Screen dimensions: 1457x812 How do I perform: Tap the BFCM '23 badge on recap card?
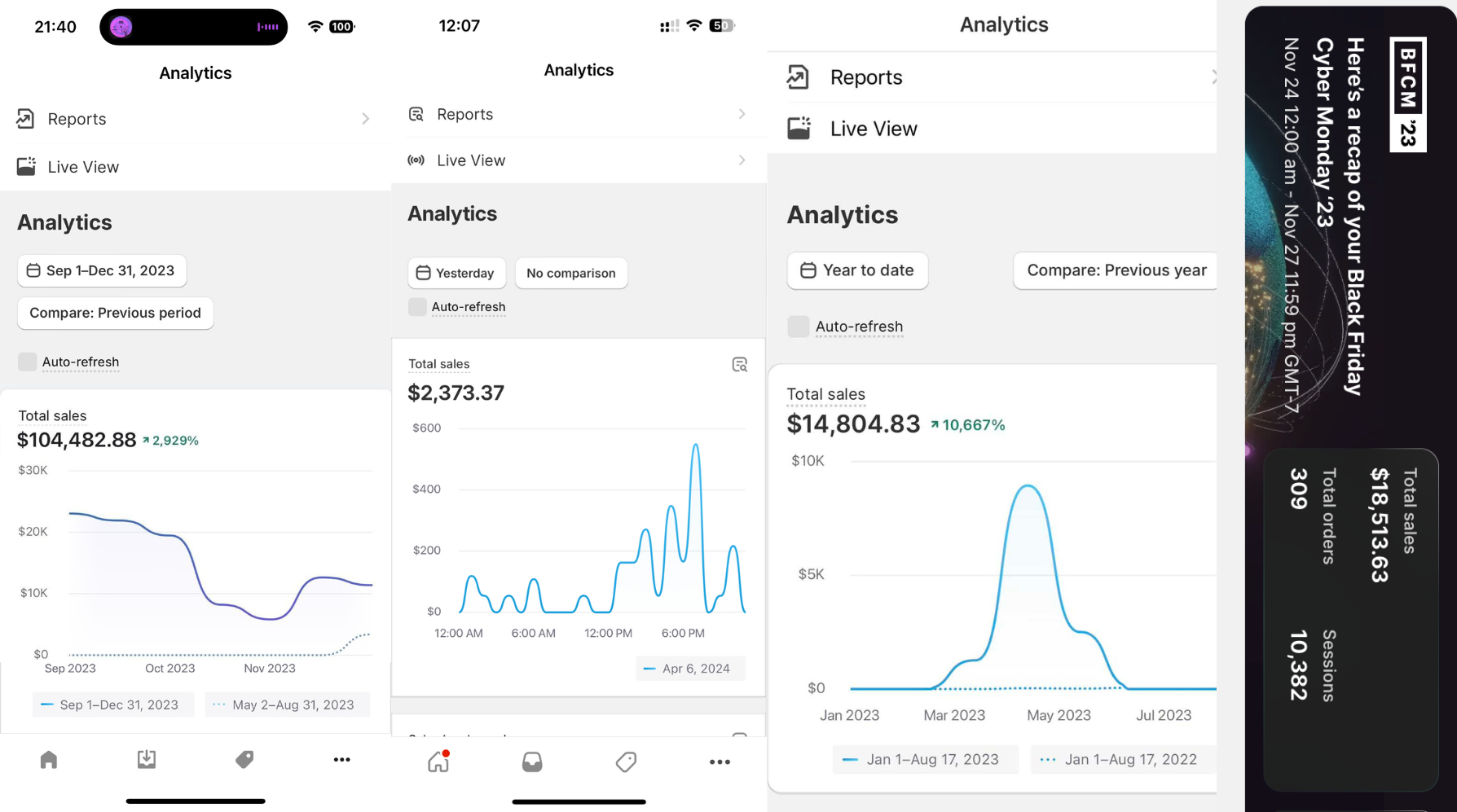[x=1408, y=94]
